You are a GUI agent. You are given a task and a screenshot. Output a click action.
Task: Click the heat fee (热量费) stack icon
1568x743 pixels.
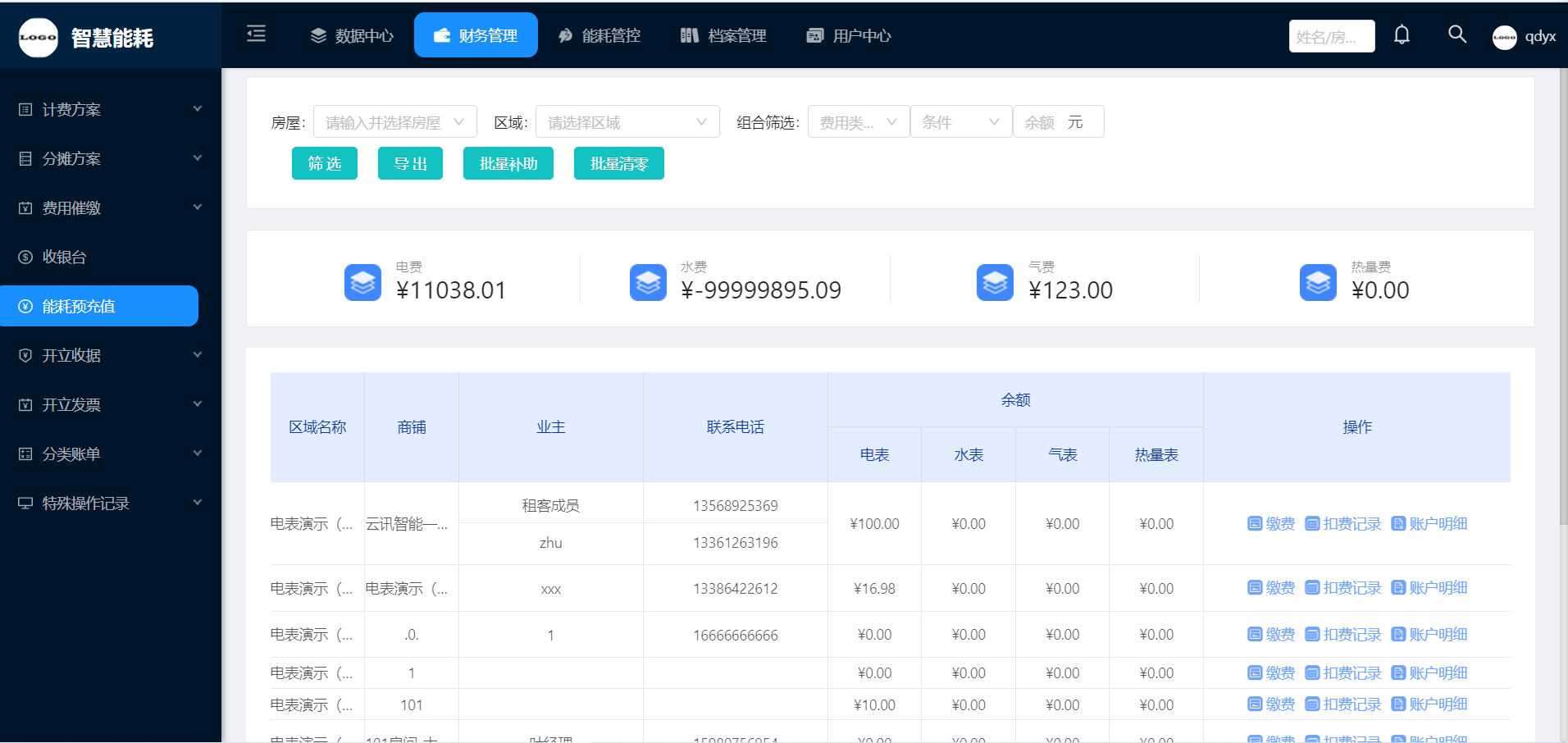[x=1318, y=283]
